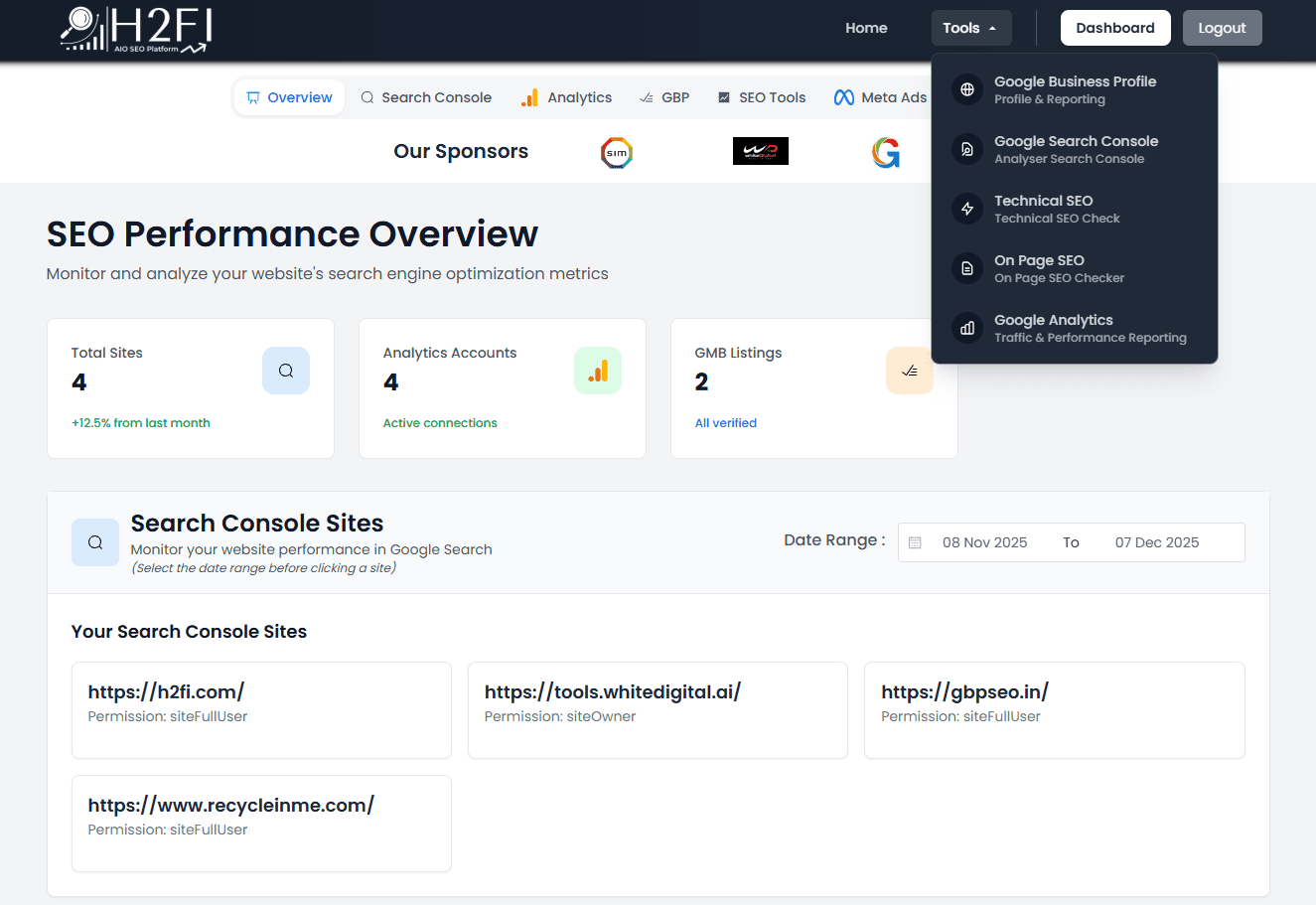Click the calendar icon in Date Range
Viewport: 1316px width, 905px height.
coord(915,541)
